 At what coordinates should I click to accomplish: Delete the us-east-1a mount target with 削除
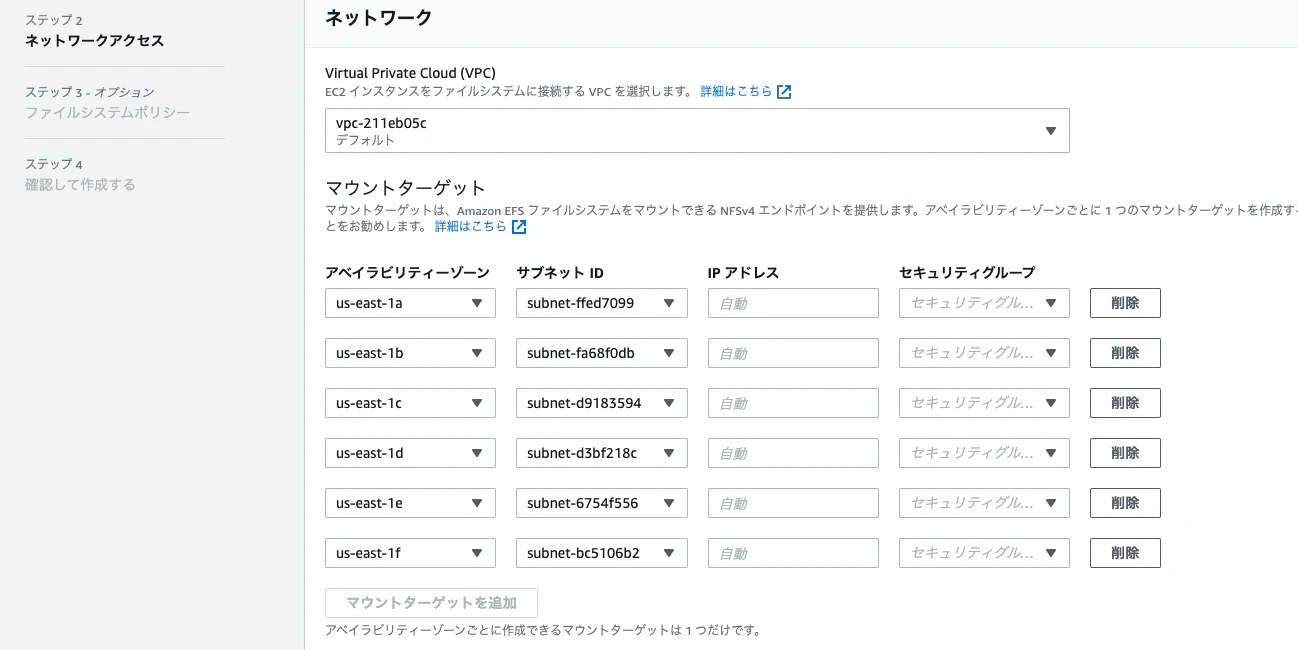(1125, 303)
